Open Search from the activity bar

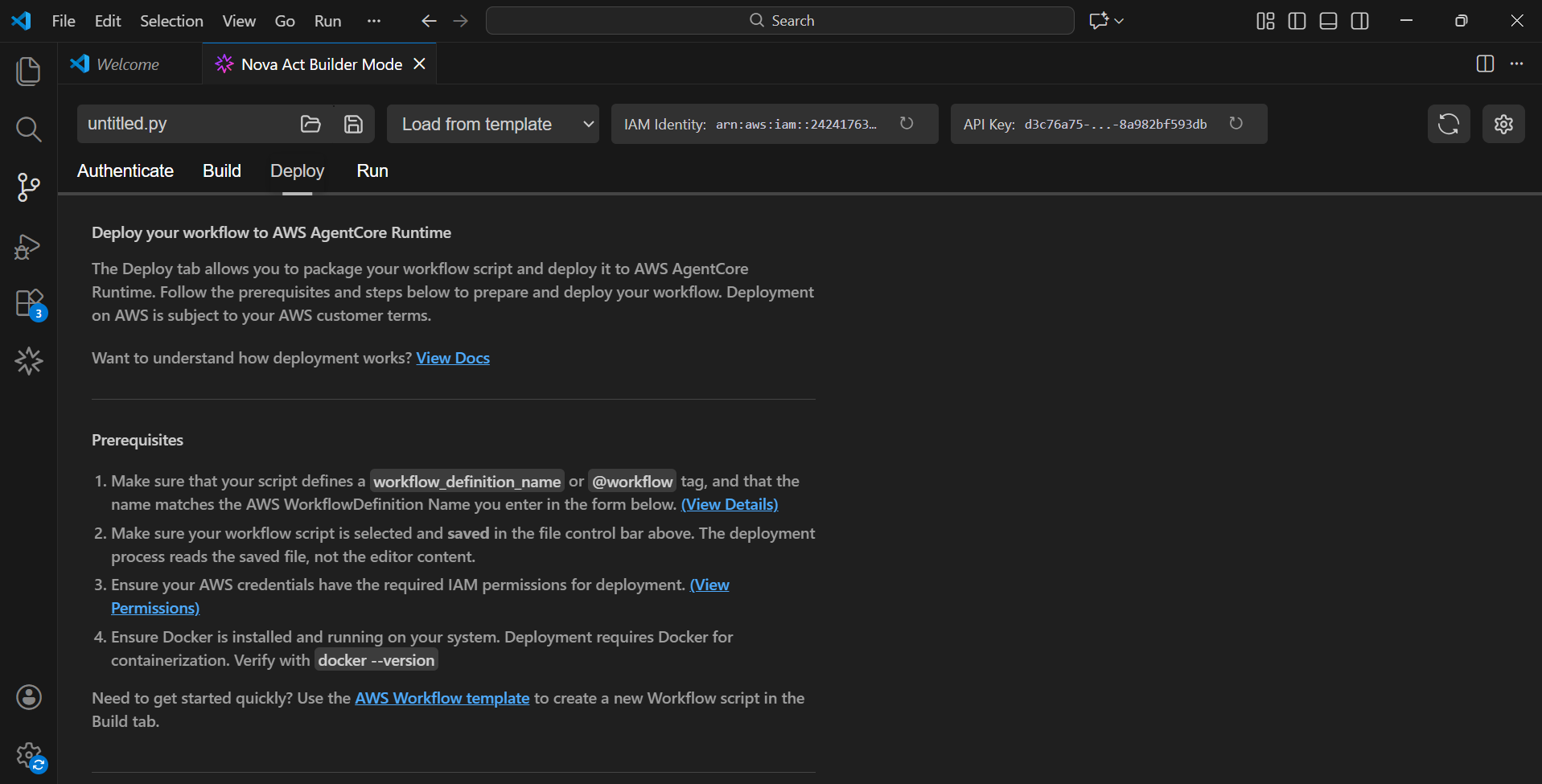pos(28,129)
